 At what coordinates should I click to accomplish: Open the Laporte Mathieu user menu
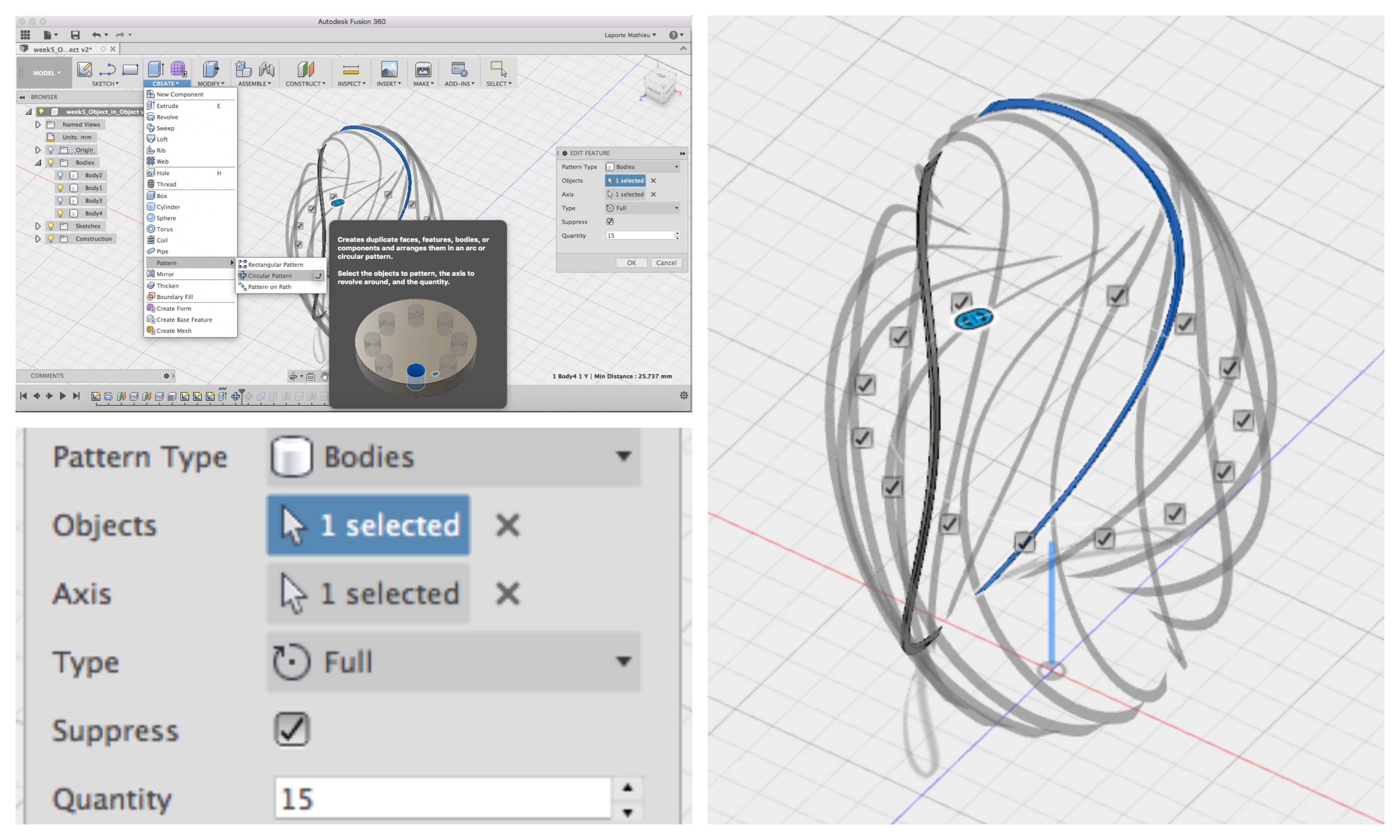point(630,35)
